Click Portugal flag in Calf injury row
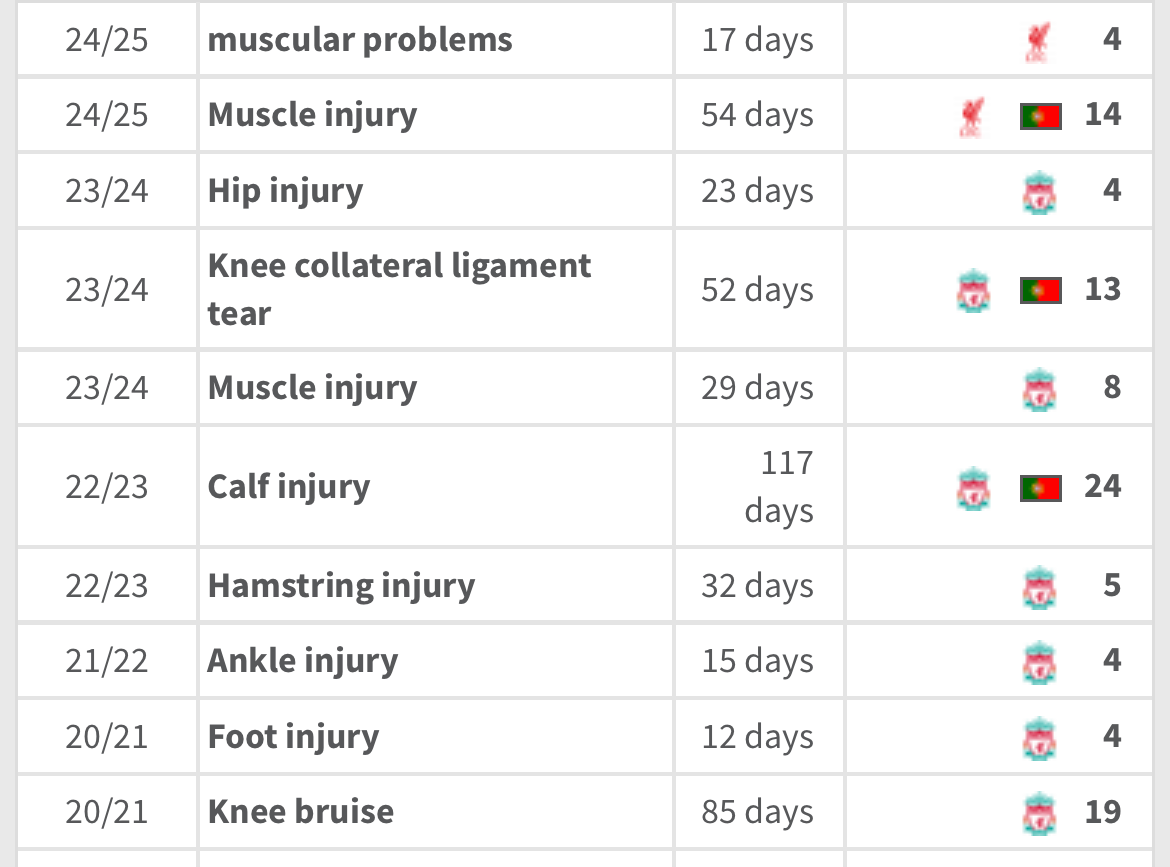The height and width of the screenshot is (867, 1170). pyautogui.click(x=1040, y=488)
